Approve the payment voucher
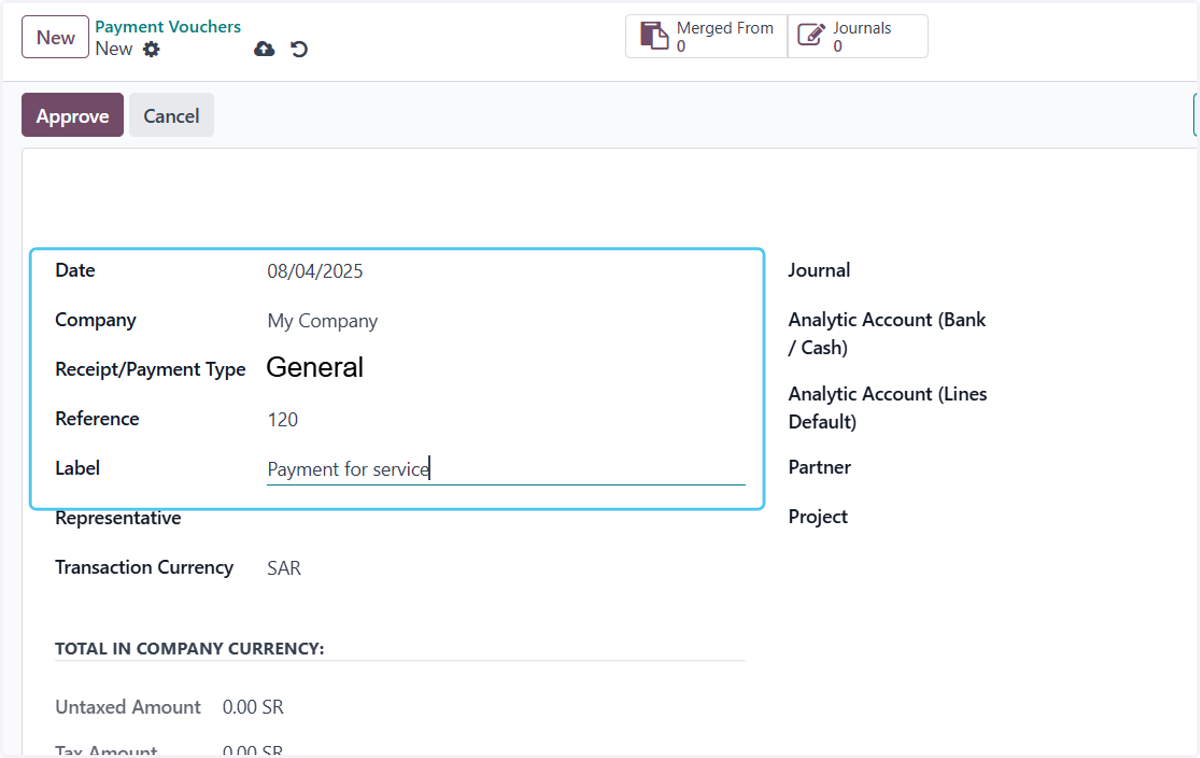 point(72,115)
